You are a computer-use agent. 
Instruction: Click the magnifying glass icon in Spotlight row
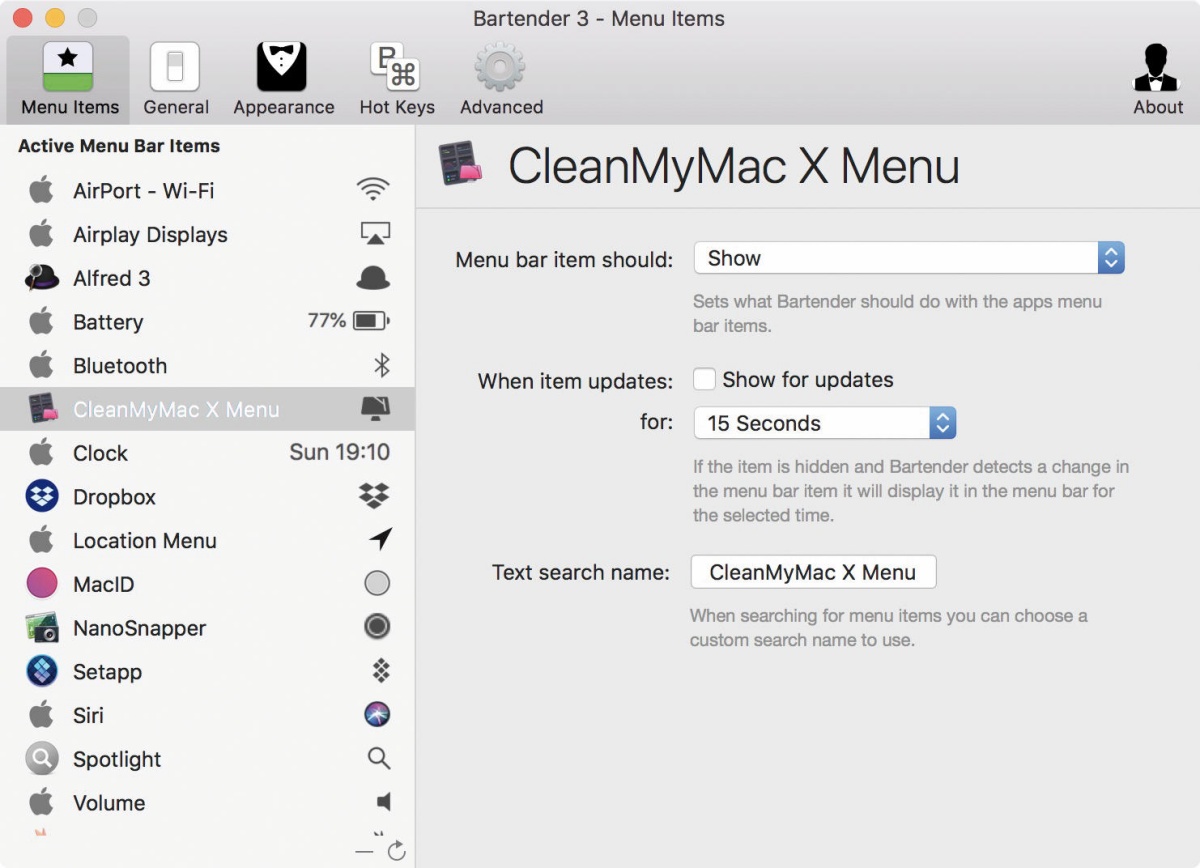379,758
